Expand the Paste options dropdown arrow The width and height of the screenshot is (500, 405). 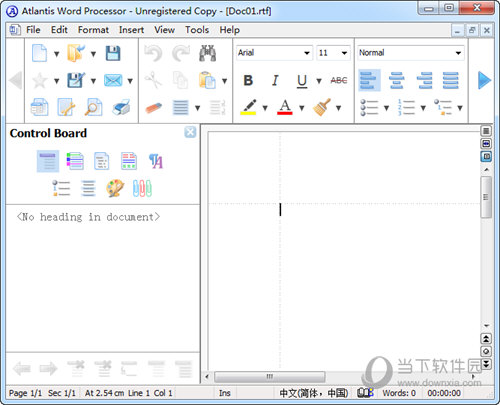(225, 81)
